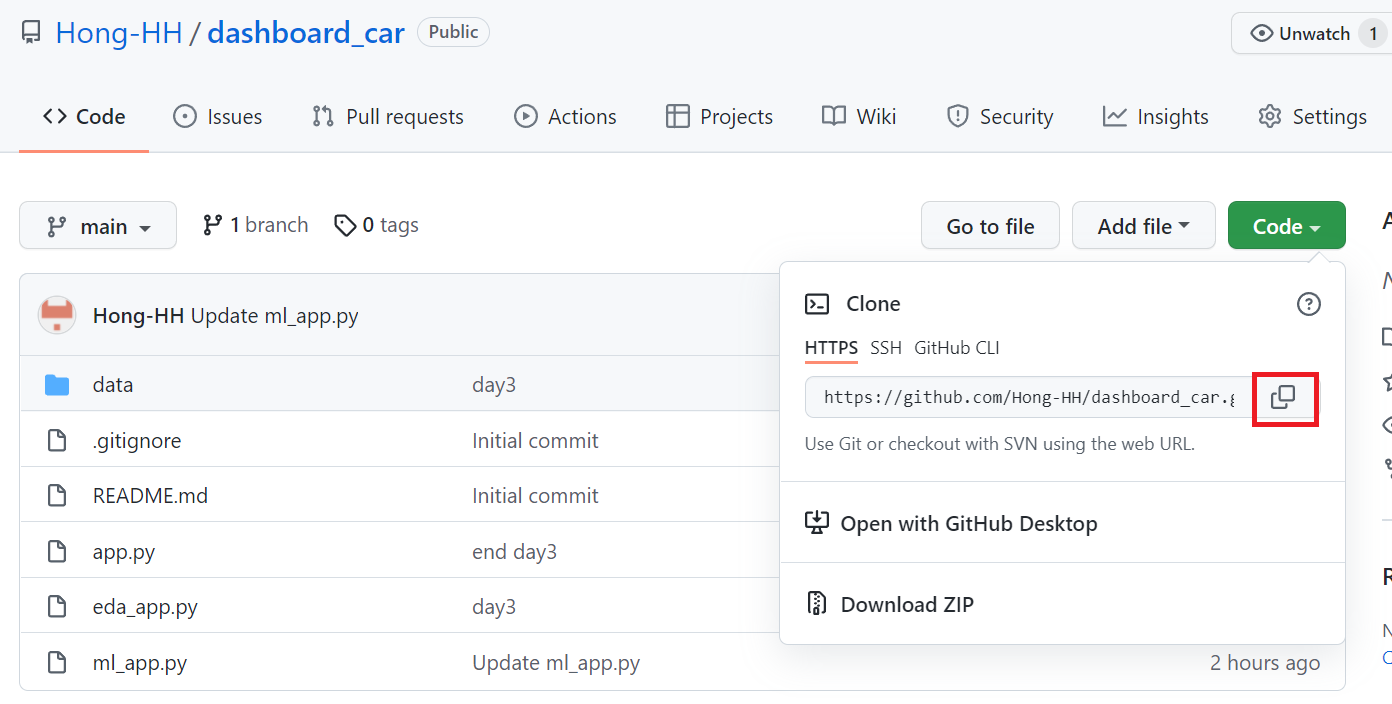This screenshot has width=1392, height=704.
Task: Open 'Update ml_app.py' message on ml_app.py row
Action: (x=556, y=662)
